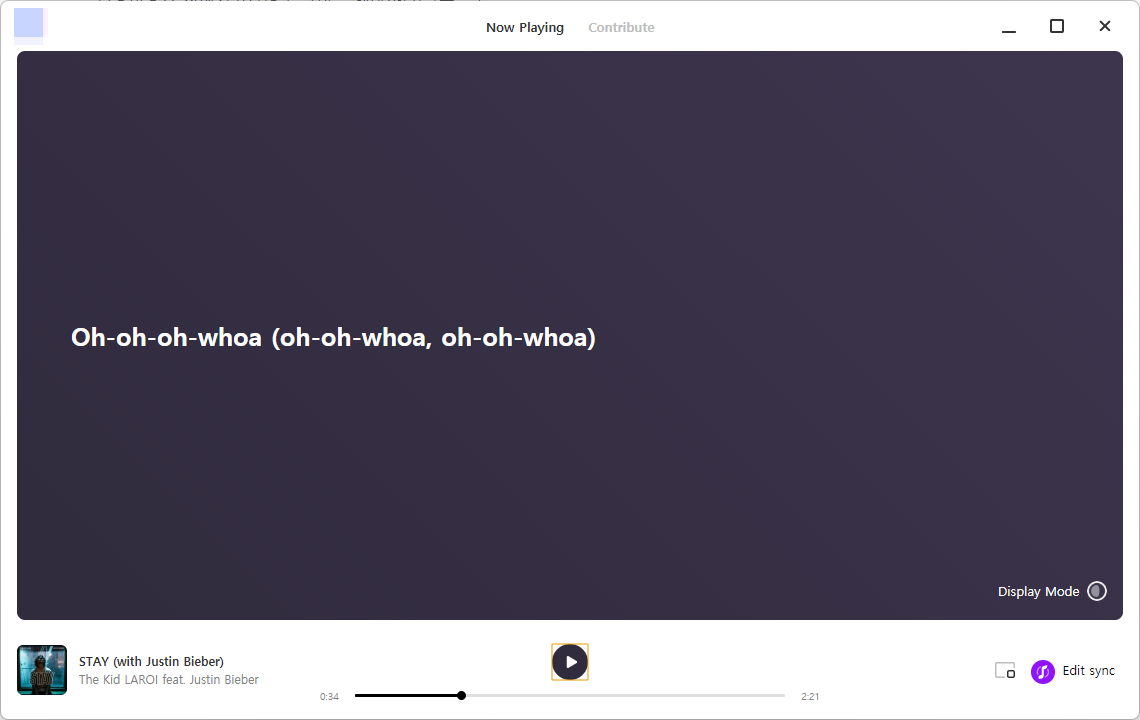Viewport: 1140px width, 720px height.
Task: Maximize the lyrics window
Action: [1057, 26]
